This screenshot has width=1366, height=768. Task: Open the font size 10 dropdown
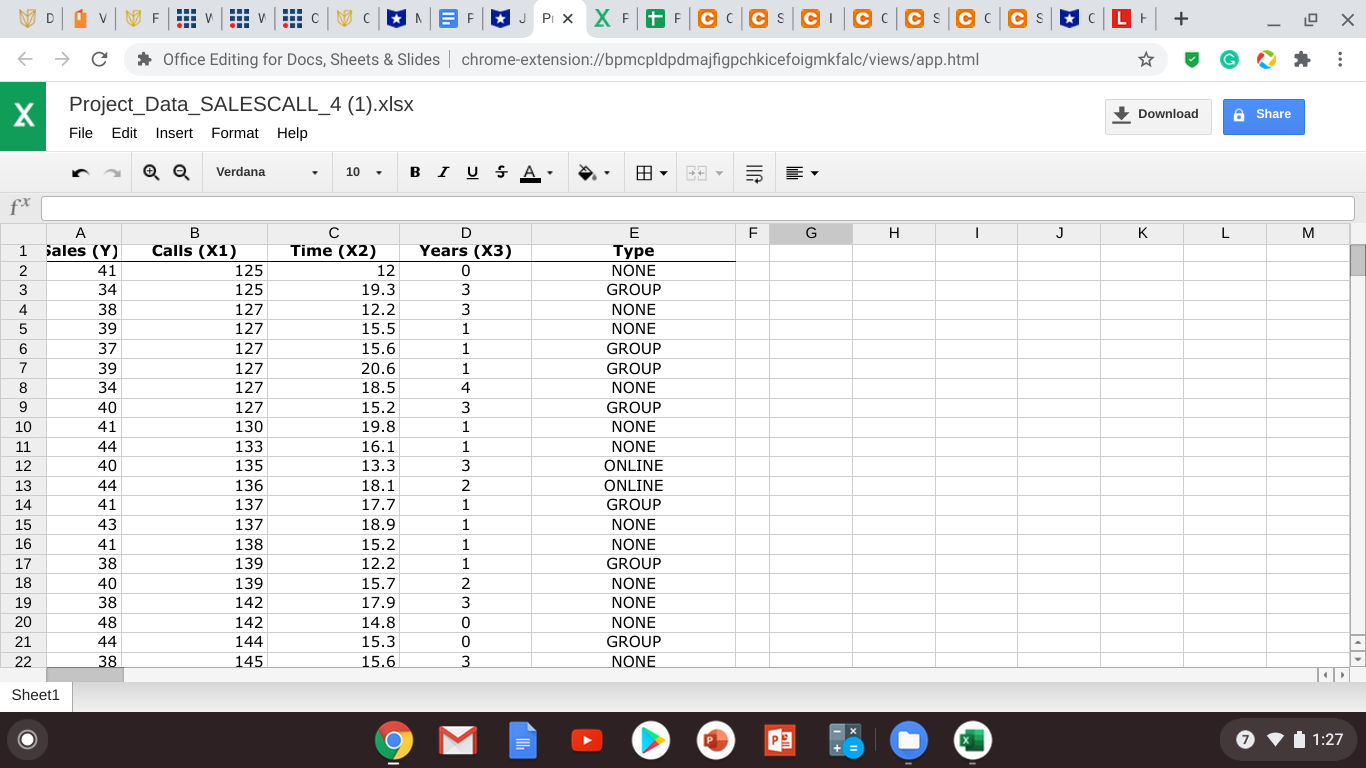point(364,172)
